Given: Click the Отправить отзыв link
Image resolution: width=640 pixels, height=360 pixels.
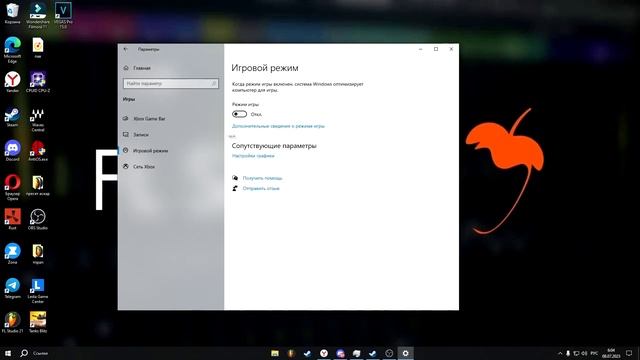Looking at the screenshot, I should (261, 189).
